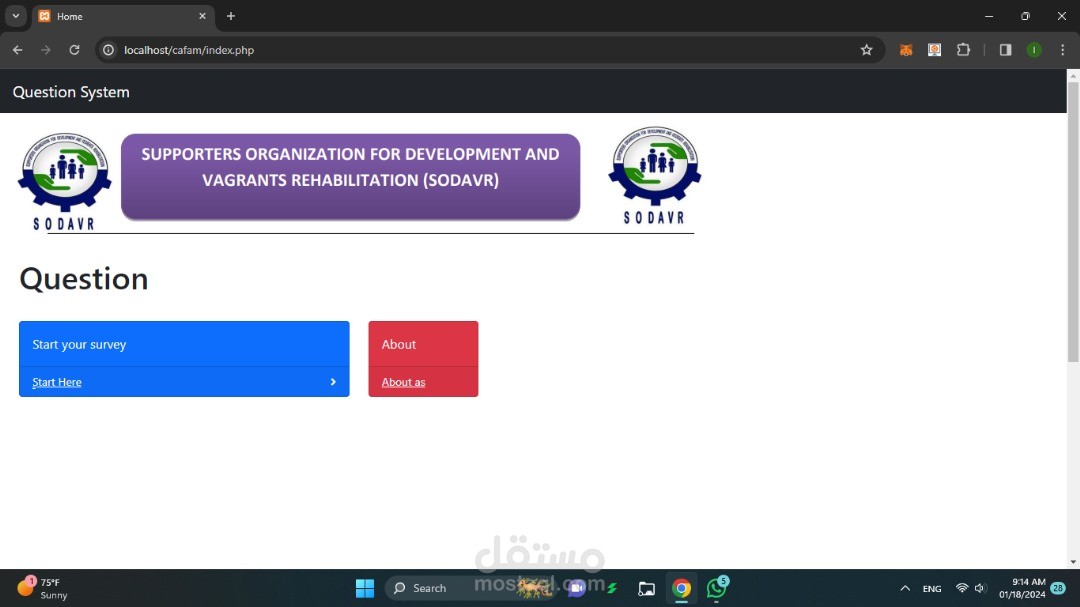Close the Home tab
The height and width of the screenshot is (607, 1080).
click(x=202, y=16)
